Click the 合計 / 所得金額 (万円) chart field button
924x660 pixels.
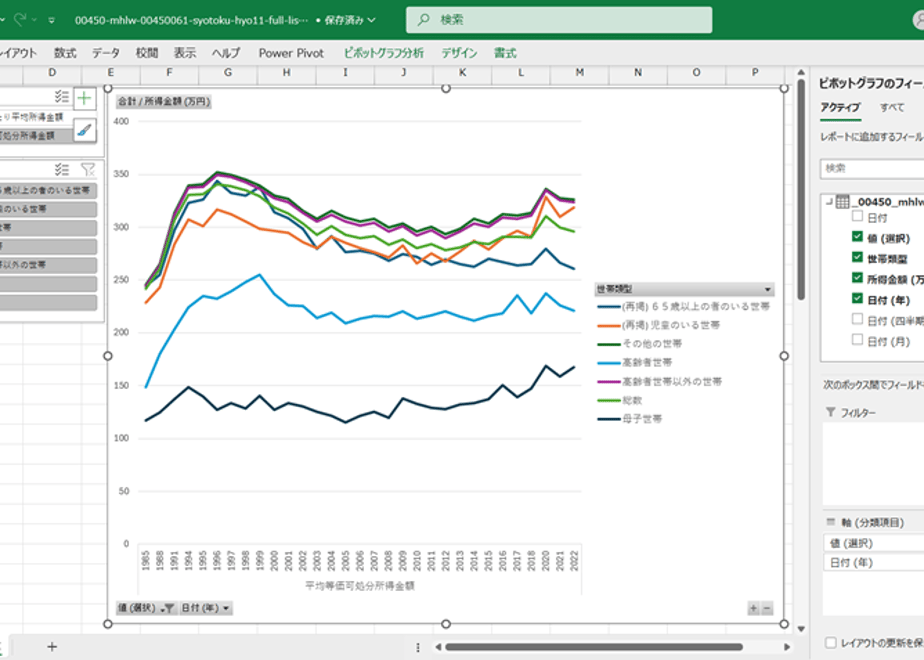[163, 101]
